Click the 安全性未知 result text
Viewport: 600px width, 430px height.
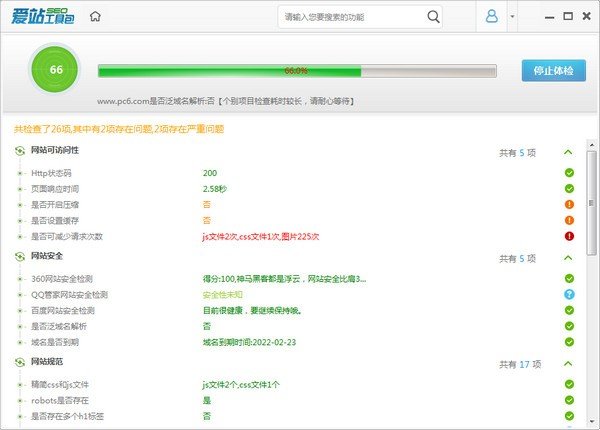[222, 295]
